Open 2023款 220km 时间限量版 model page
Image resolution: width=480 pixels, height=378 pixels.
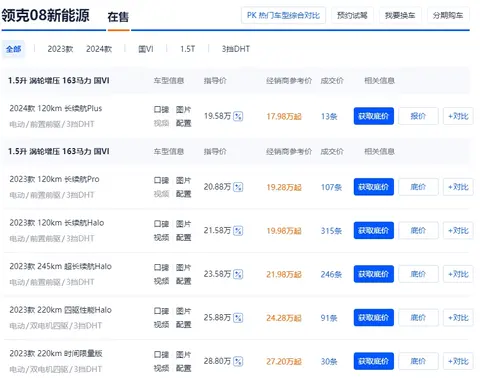(56, 353)
